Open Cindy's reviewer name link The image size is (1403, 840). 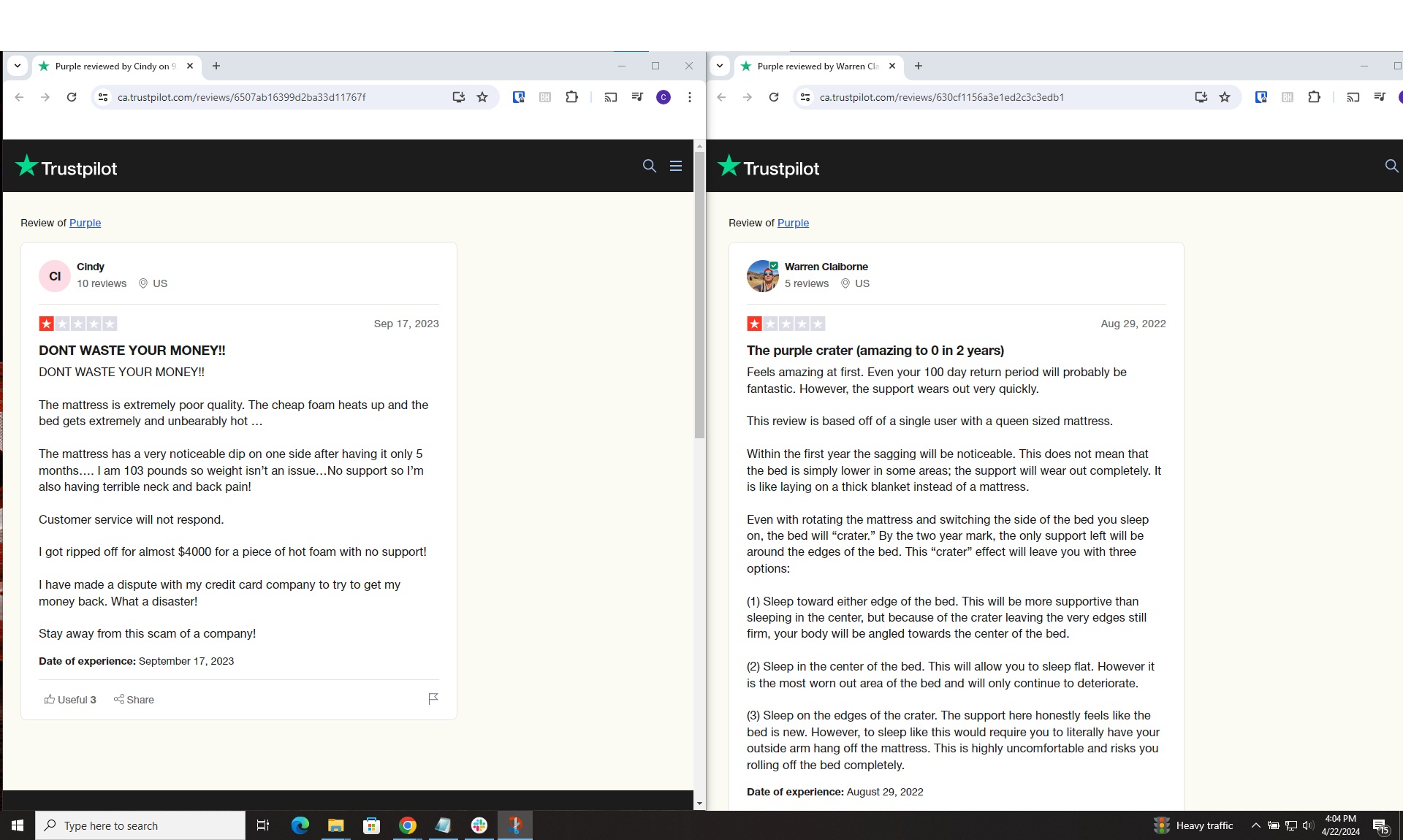click(91, 267)
